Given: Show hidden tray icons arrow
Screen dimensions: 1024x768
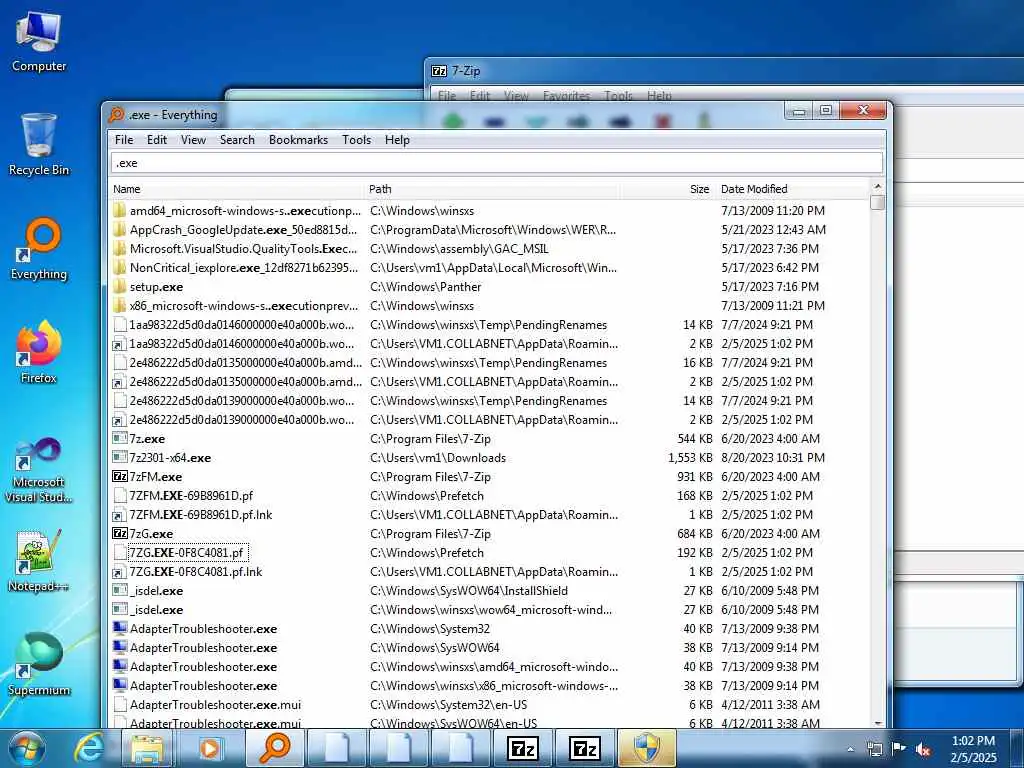Looking at the screenshot, I should [850, 750].
